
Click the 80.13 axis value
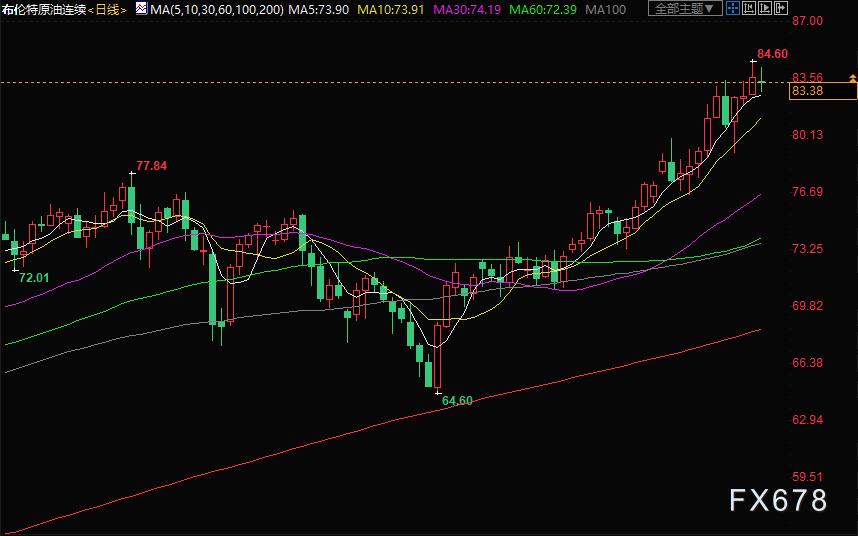tap(808, 135)
